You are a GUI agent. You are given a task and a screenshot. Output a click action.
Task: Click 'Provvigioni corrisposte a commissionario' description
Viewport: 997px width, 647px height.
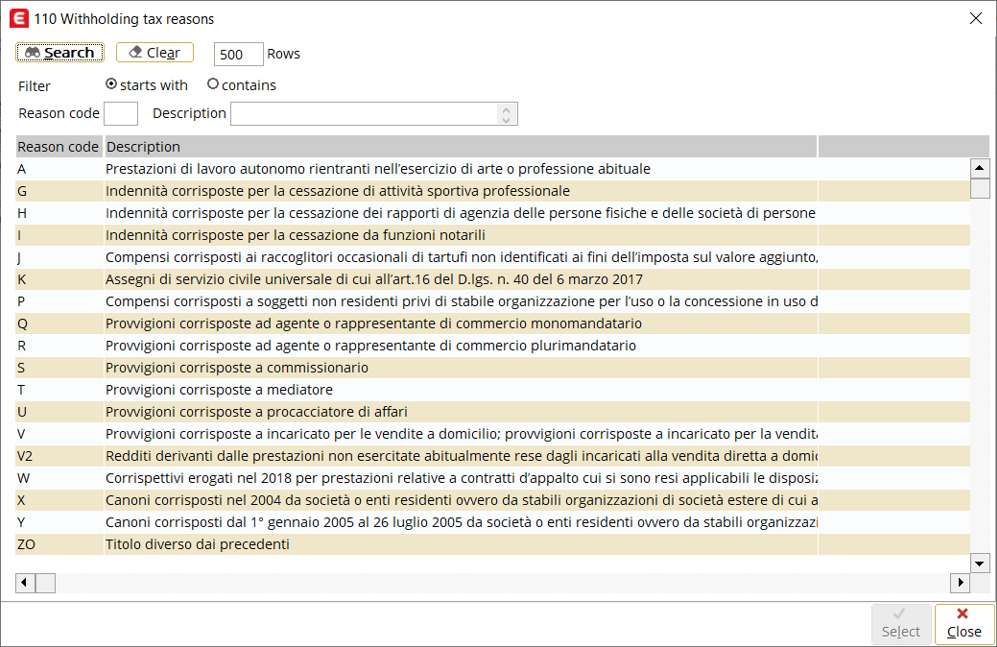(x=237, y=368)
